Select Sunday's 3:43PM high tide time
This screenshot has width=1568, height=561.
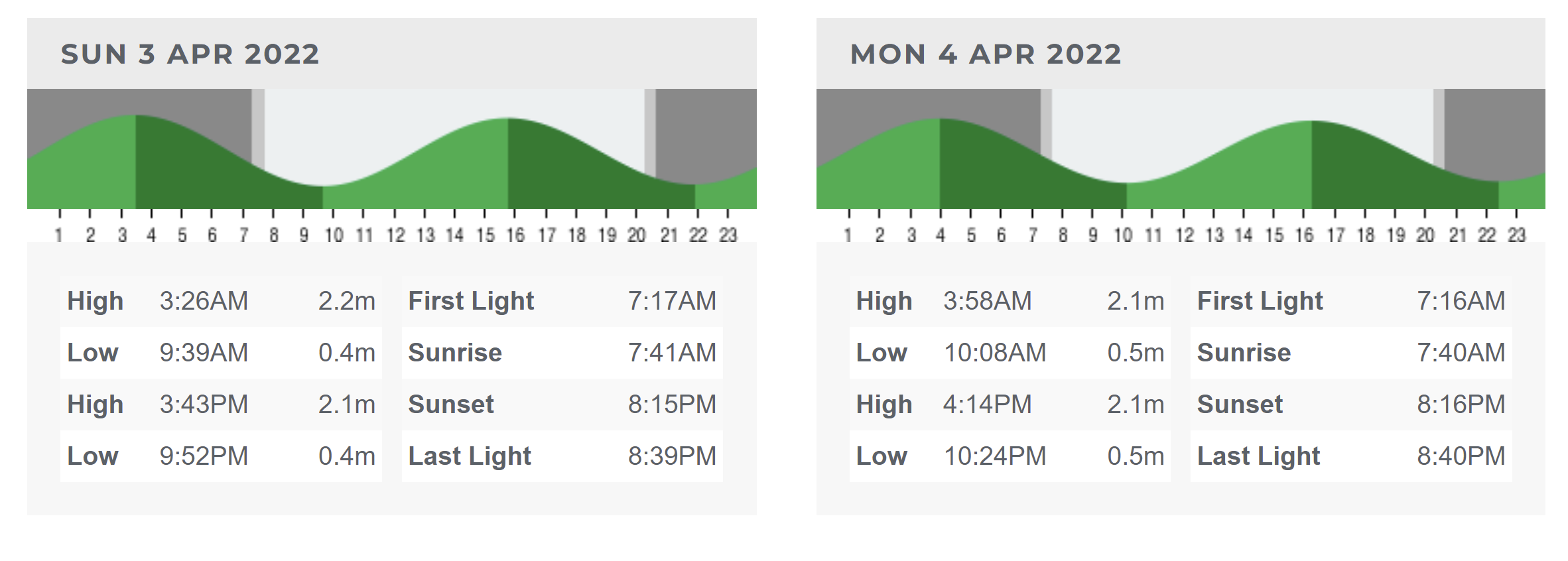[x=204, y=405]
